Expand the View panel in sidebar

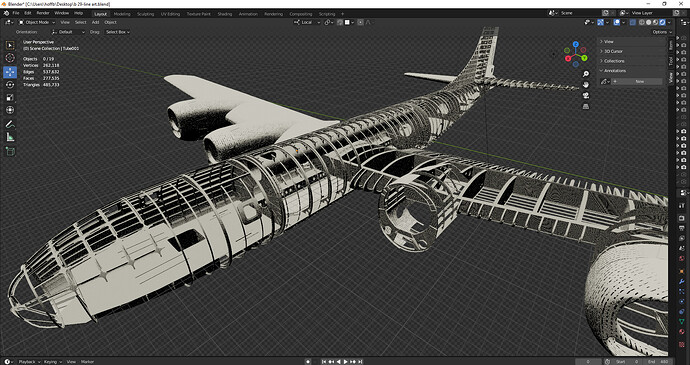632,41
